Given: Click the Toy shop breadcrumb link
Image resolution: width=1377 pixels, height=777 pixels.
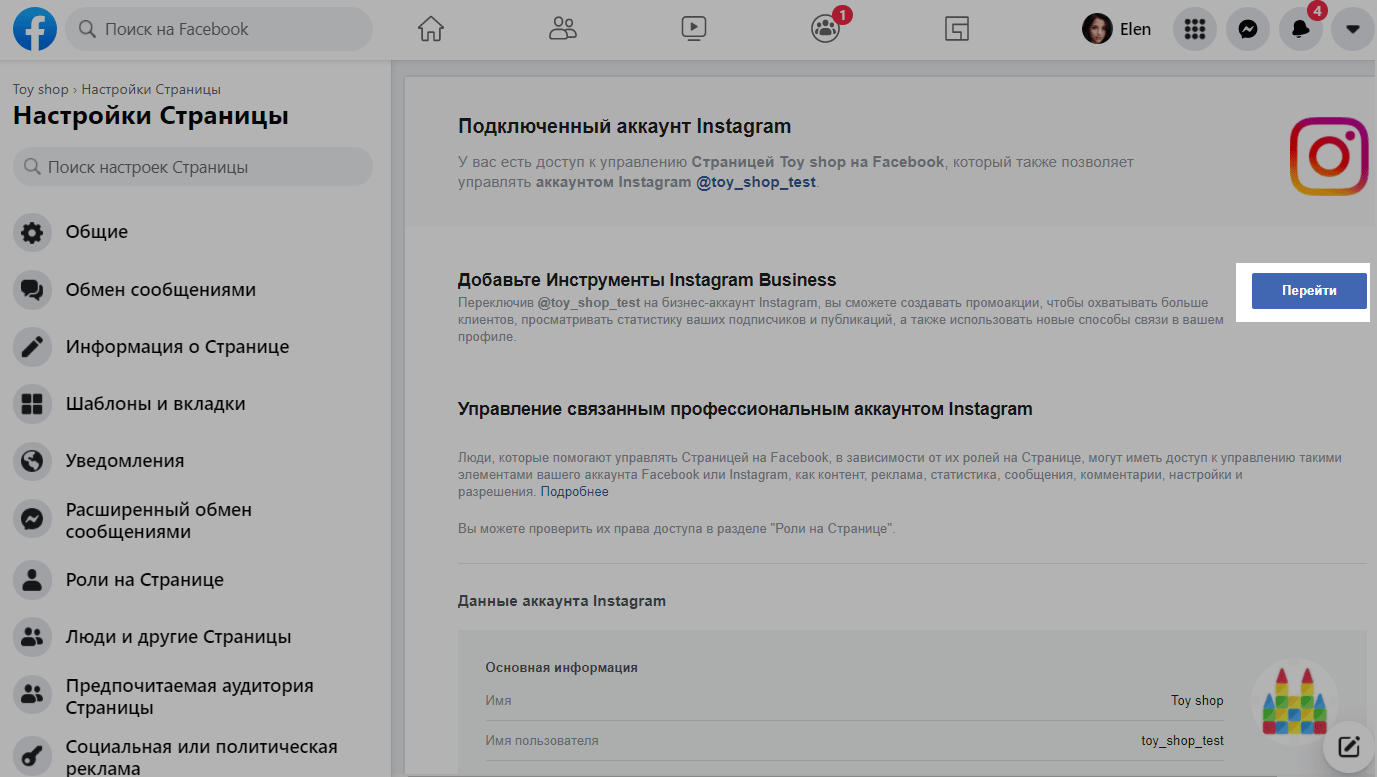Looking at the screenshot, I should pos(40,89).
